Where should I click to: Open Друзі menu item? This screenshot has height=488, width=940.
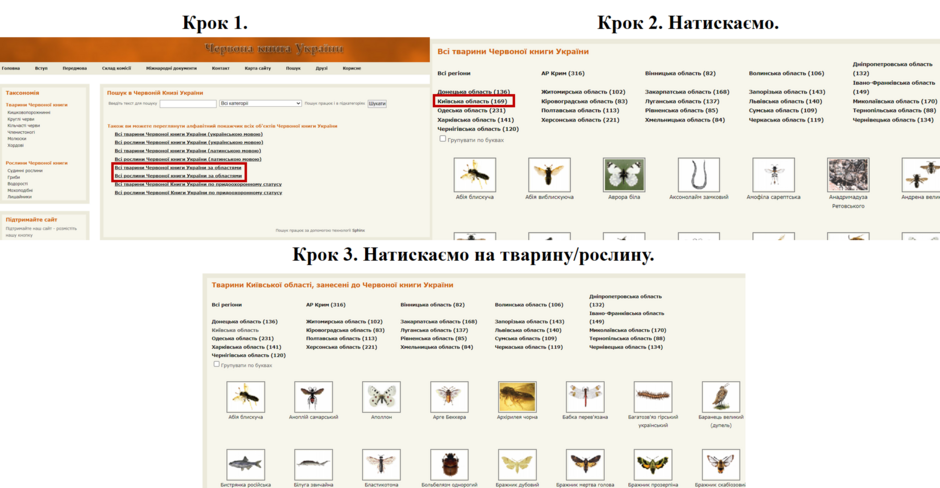[x=322, y=68]
